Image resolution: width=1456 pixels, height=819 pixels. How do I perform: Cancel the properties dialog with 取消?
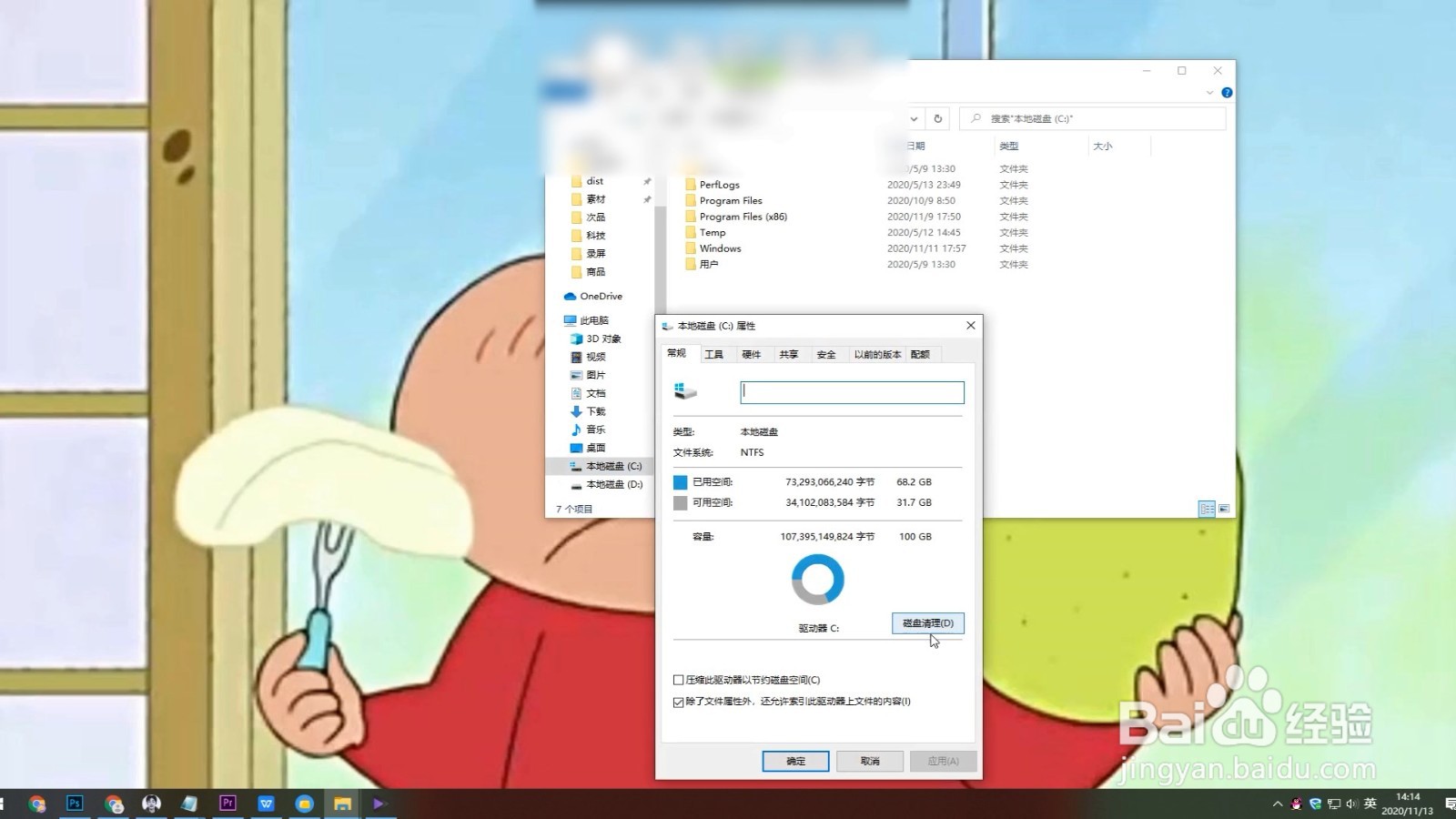point(870,761)
